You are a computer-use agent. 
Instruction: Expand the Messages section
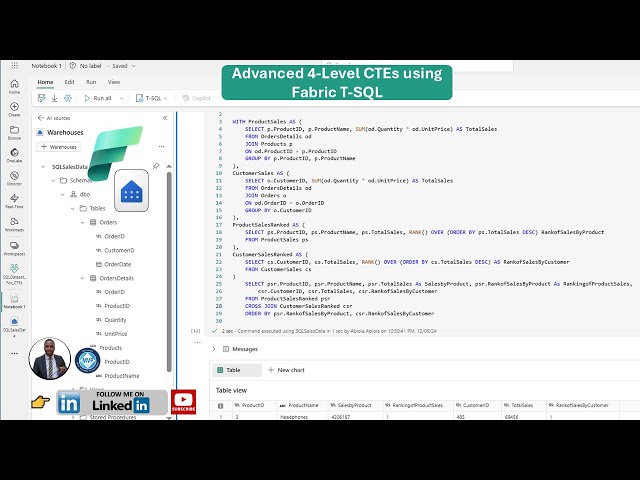(x=213, y=349)
